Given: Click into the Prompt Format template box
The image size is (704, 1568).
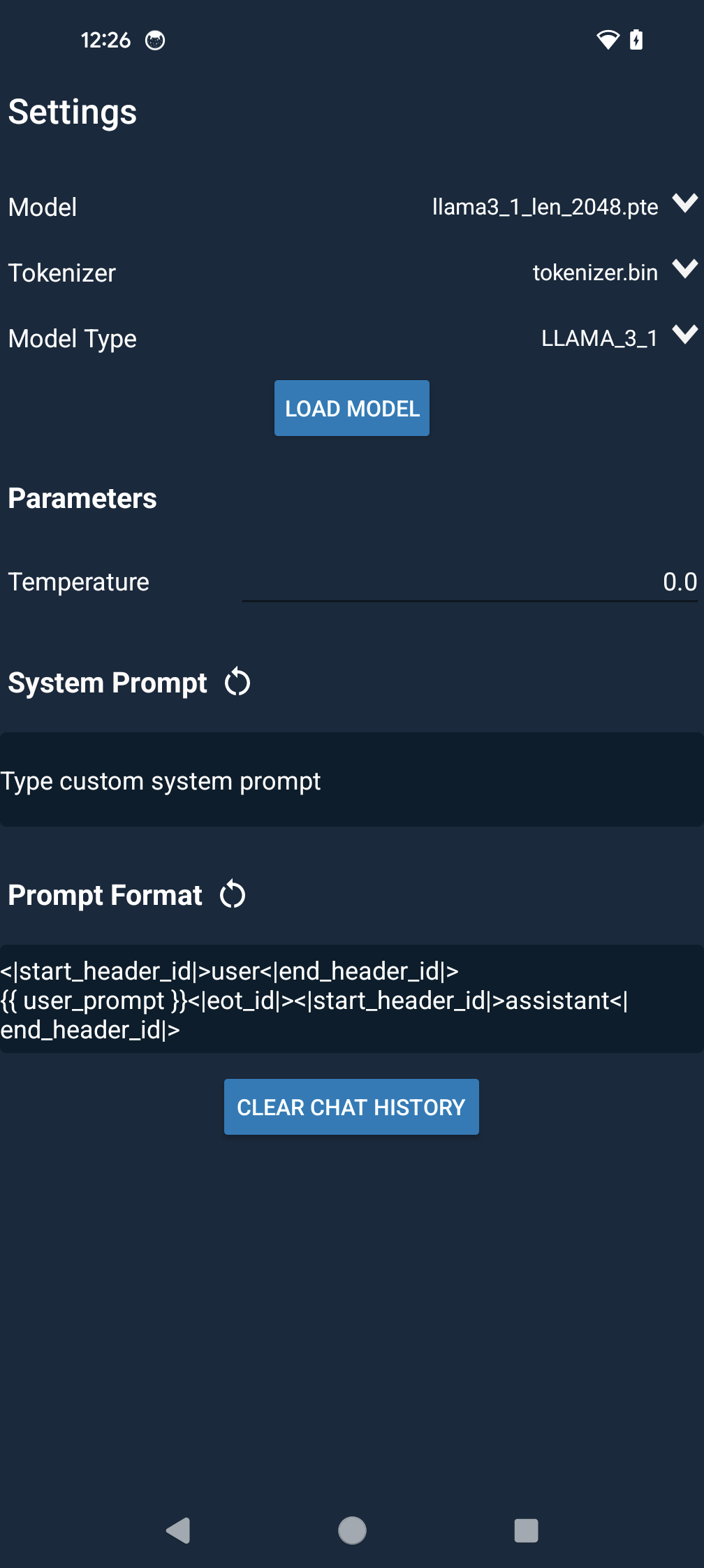Looking at the screenshot, I should point(352,999).
